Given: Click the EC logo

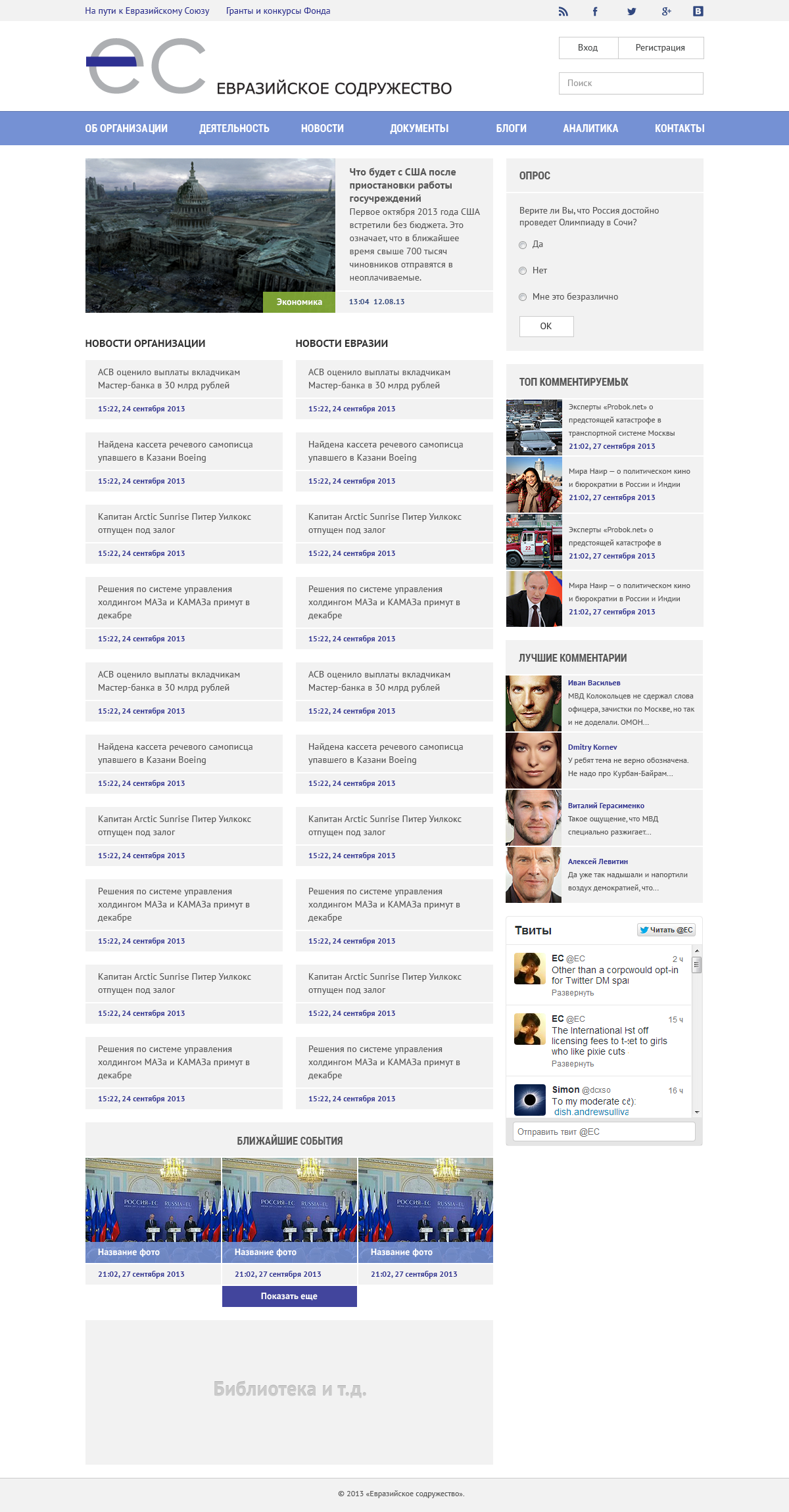Looking at the screenshot, I should pos(146,66).
